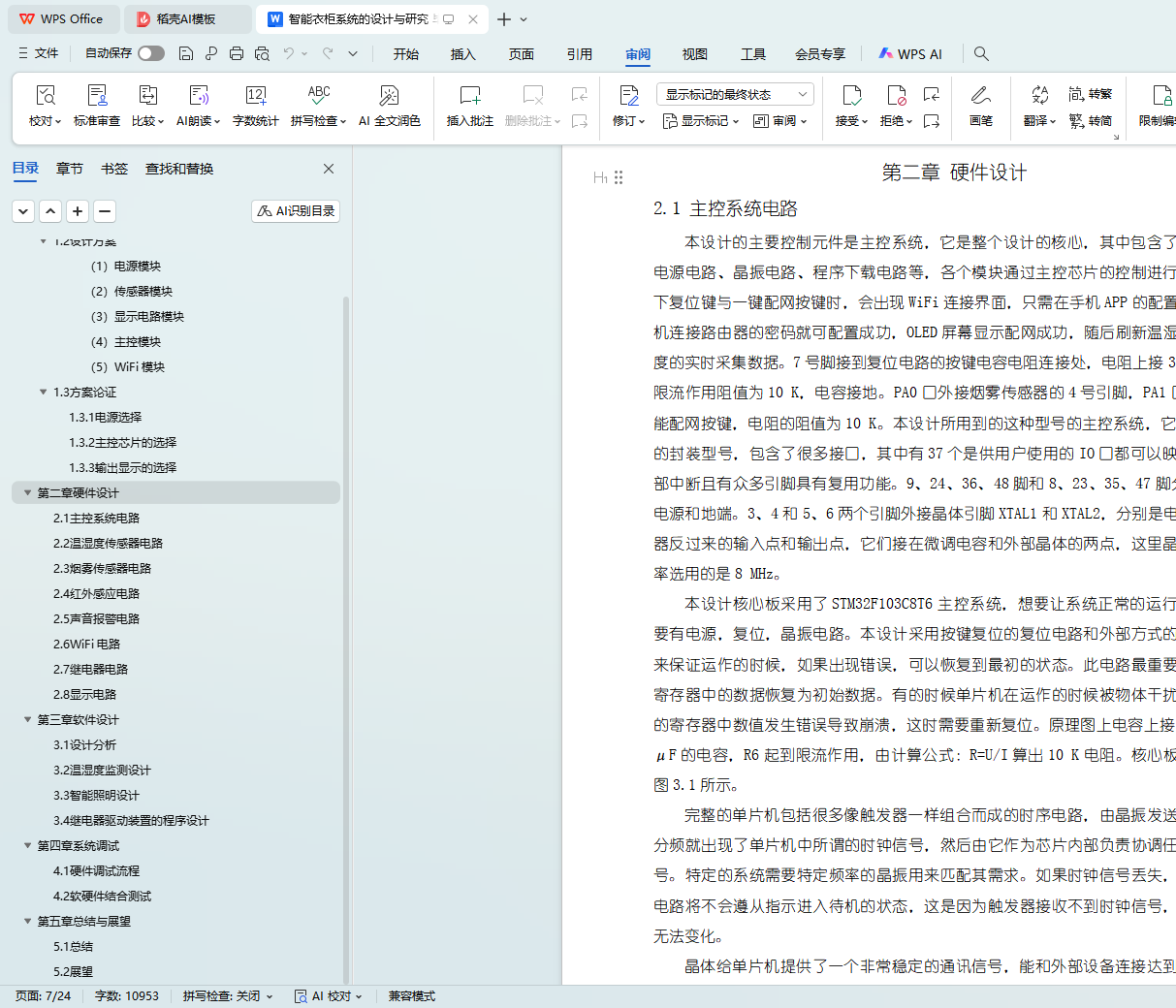Click the AI 全文润色 polish icon

pyautogui.click(x=389, y=96)
